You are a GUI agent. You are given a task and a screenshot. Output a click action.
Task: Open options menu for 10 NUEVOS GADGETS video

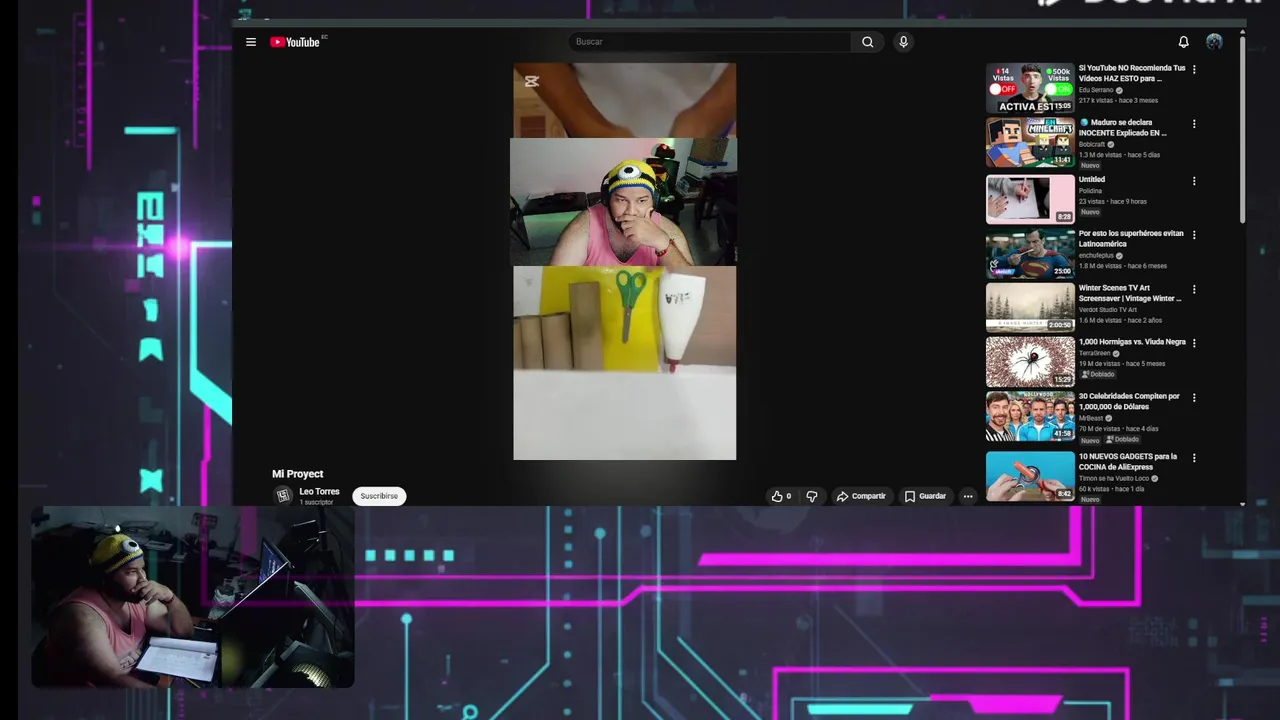tap(1194, 458)
